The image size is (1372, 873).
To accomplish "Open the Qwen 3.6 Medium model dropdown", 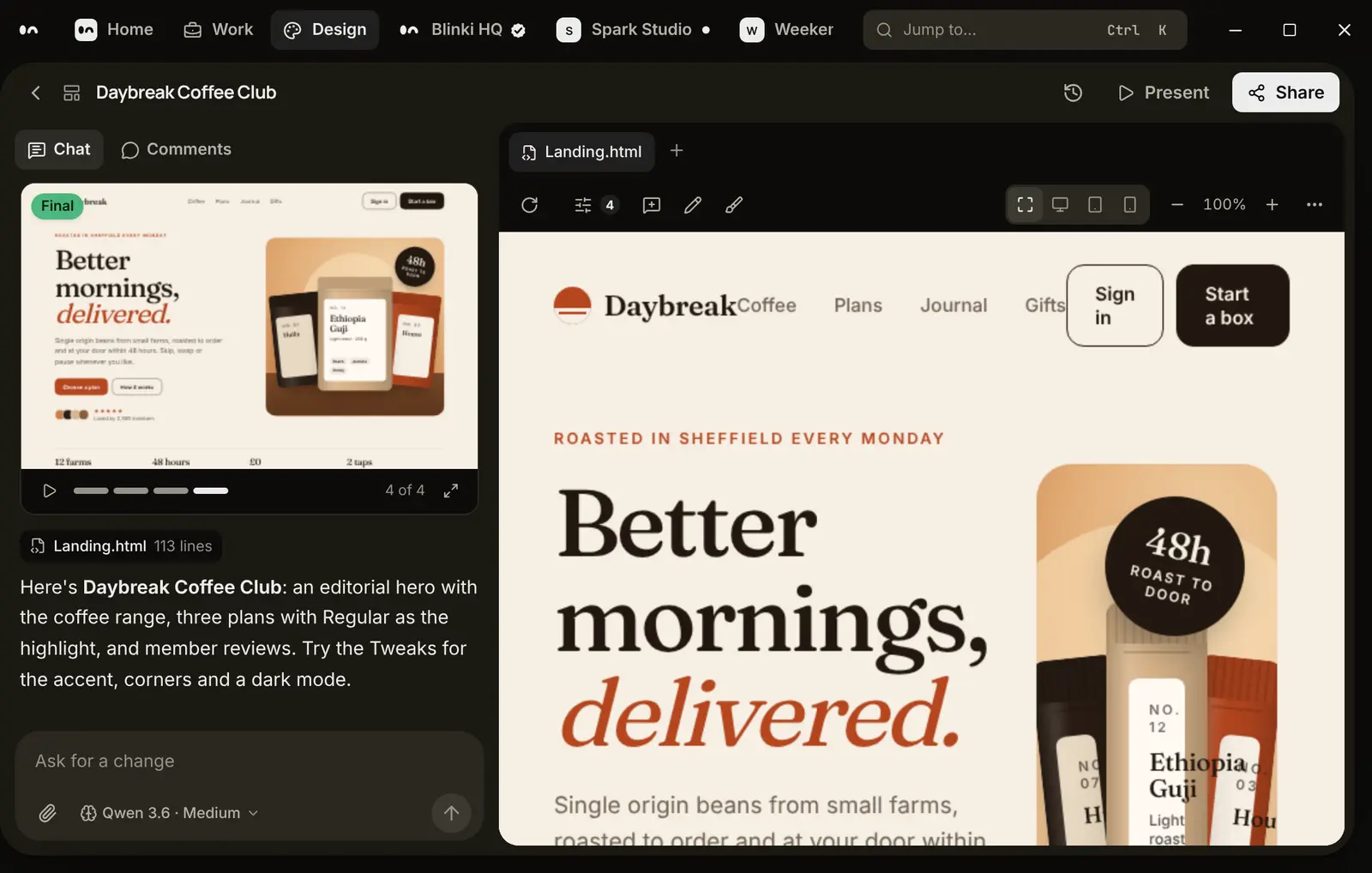I will click(169, 813).
